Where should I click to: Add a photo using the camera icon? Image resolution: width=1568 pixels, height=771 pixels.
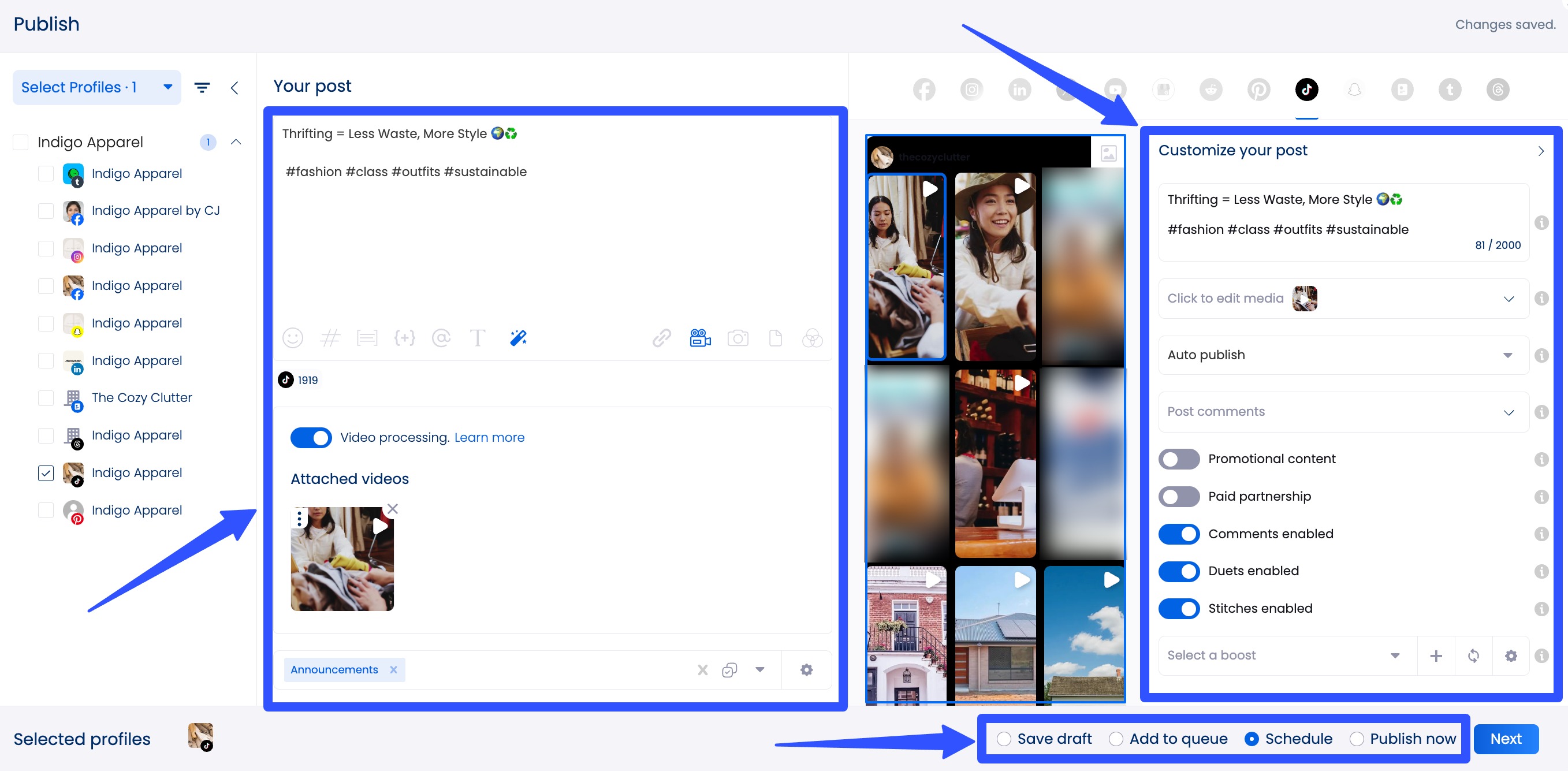pyautogui.click(x=738, y=338)
